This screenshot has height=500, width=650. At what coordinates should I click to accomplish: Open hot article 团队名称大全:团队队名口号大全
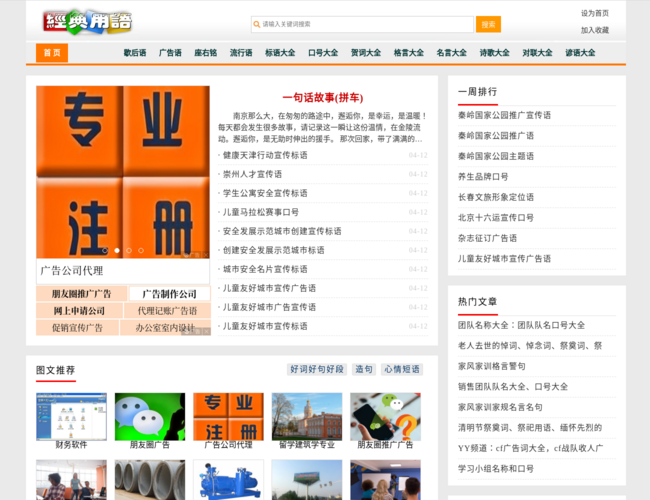pos(521,325)
